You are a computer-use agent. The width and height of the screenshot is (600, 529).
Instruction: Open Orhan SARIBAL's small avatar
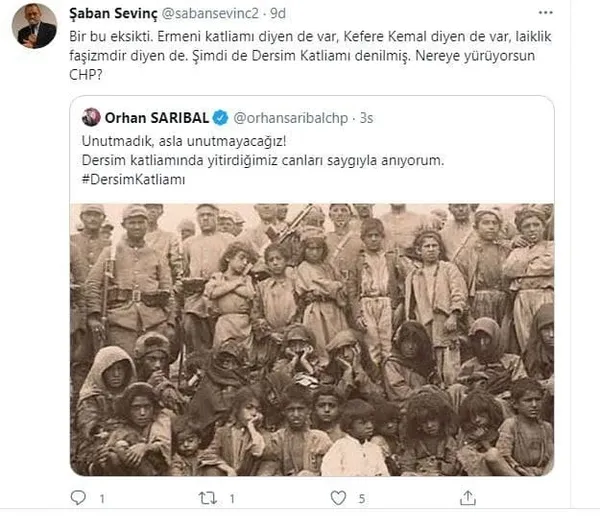pos(91,118)
